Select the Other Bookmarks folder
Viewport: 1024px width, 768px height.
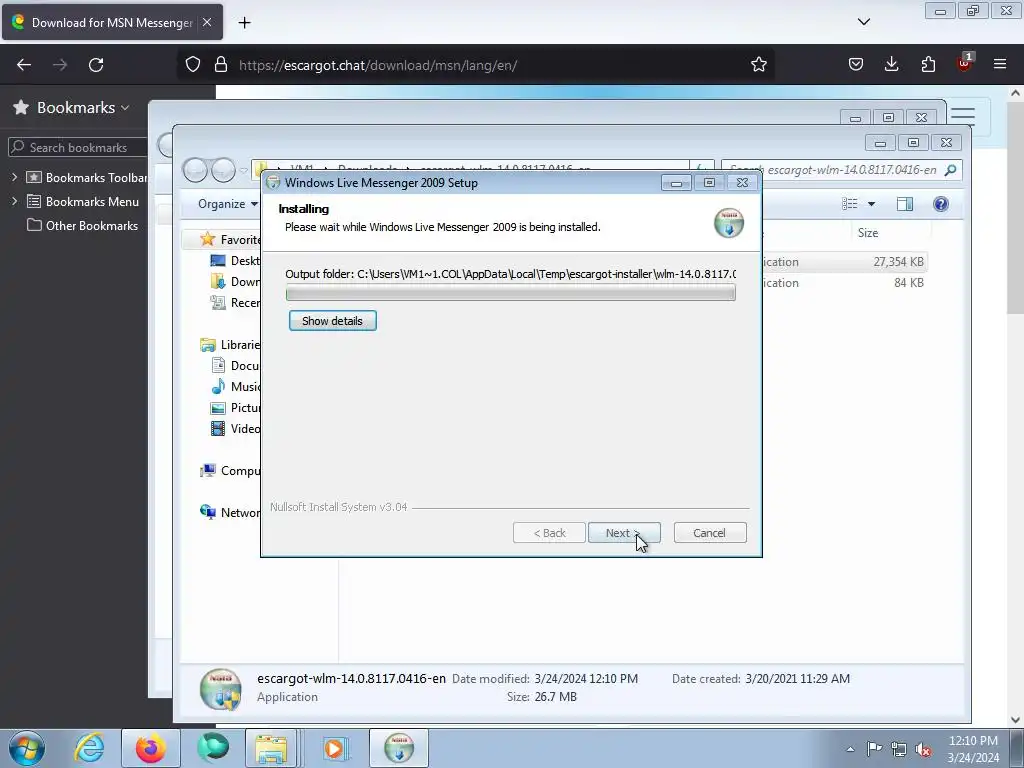click(x=82, y=225)
